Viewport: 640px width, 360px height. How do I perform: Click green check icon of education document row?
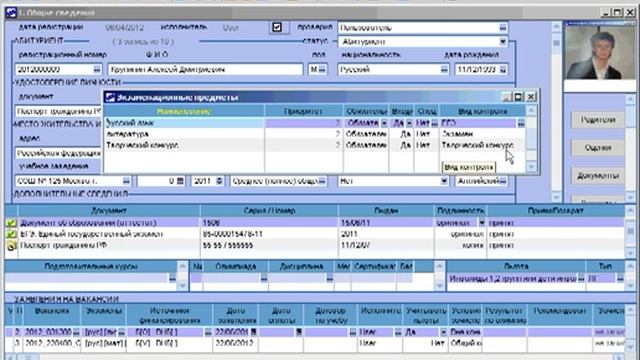click(x=11, y=223)
